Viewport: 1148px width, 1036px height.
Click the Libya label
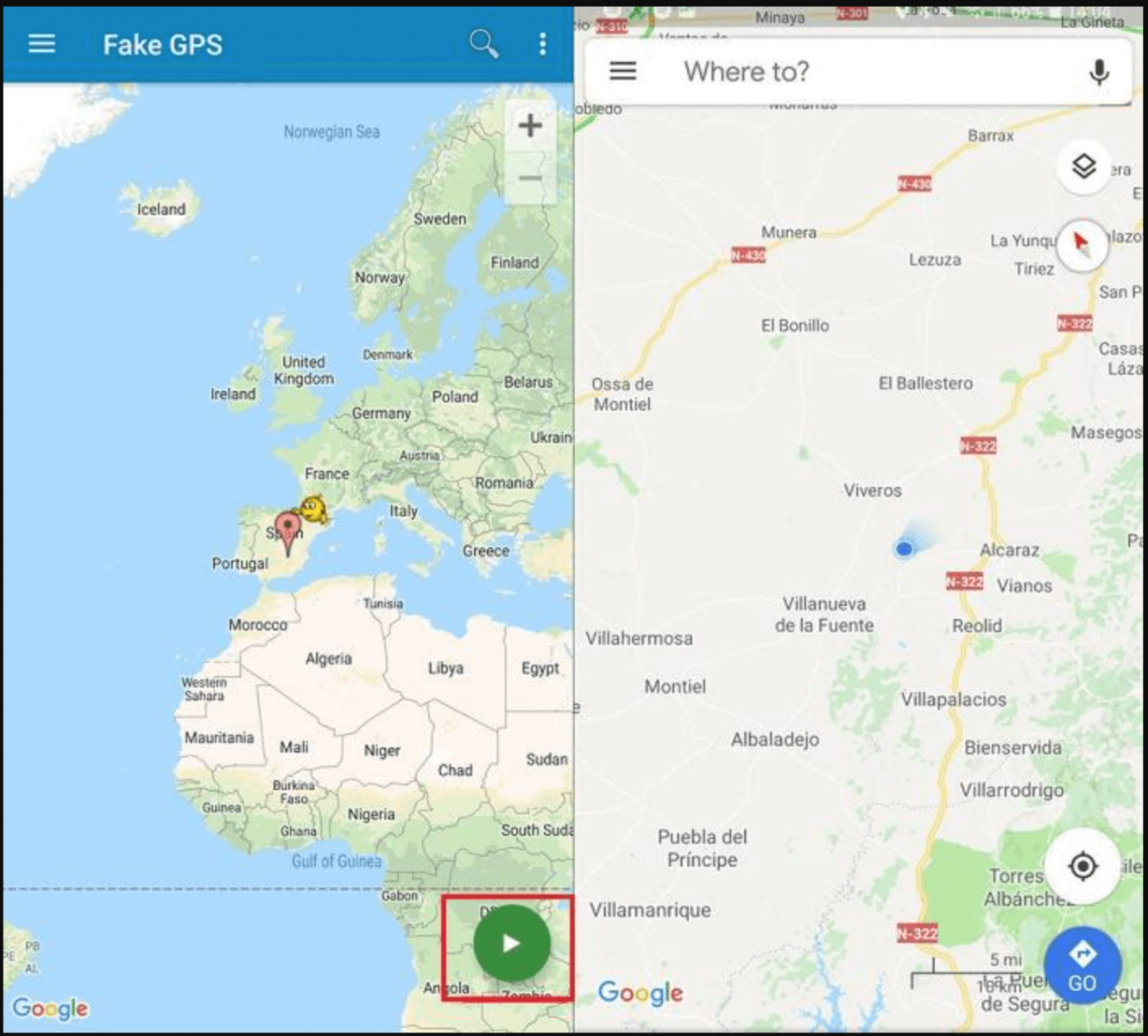tap(445, 668)
